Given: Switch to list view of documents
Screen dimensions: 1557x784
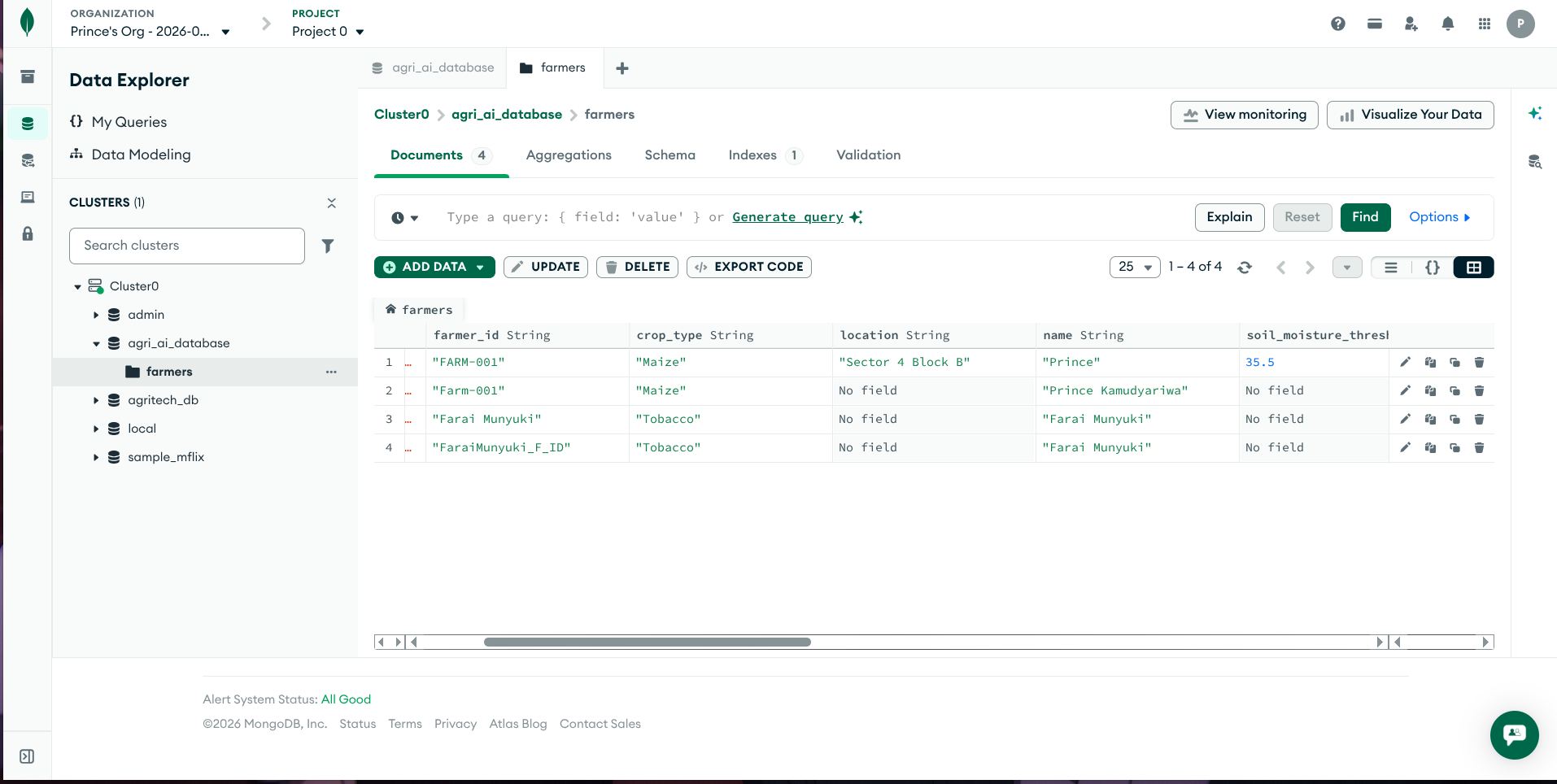Looking at the screenshot, I should (1391, 267).
